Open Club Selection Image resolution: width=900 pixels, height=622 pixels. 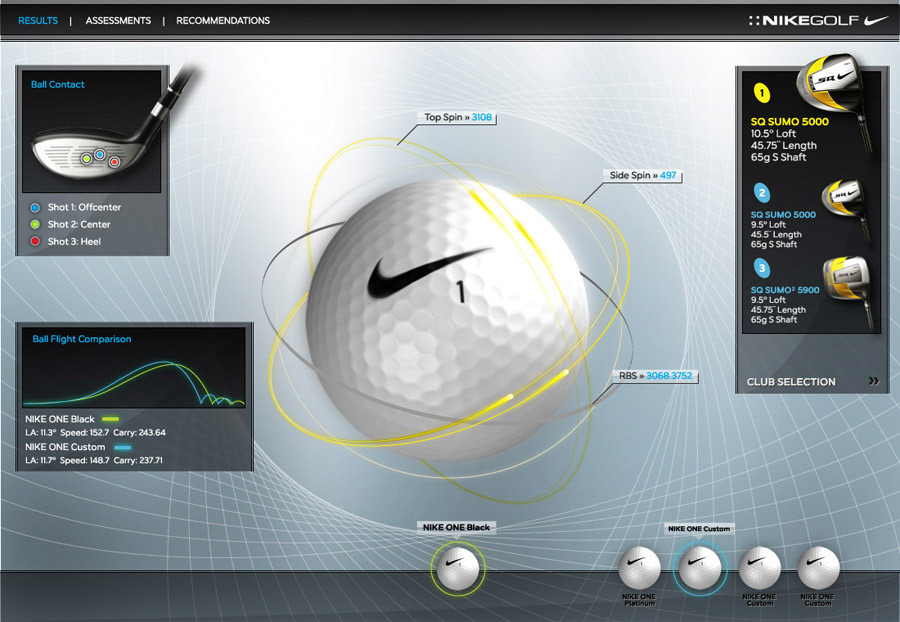pos(791,382)
